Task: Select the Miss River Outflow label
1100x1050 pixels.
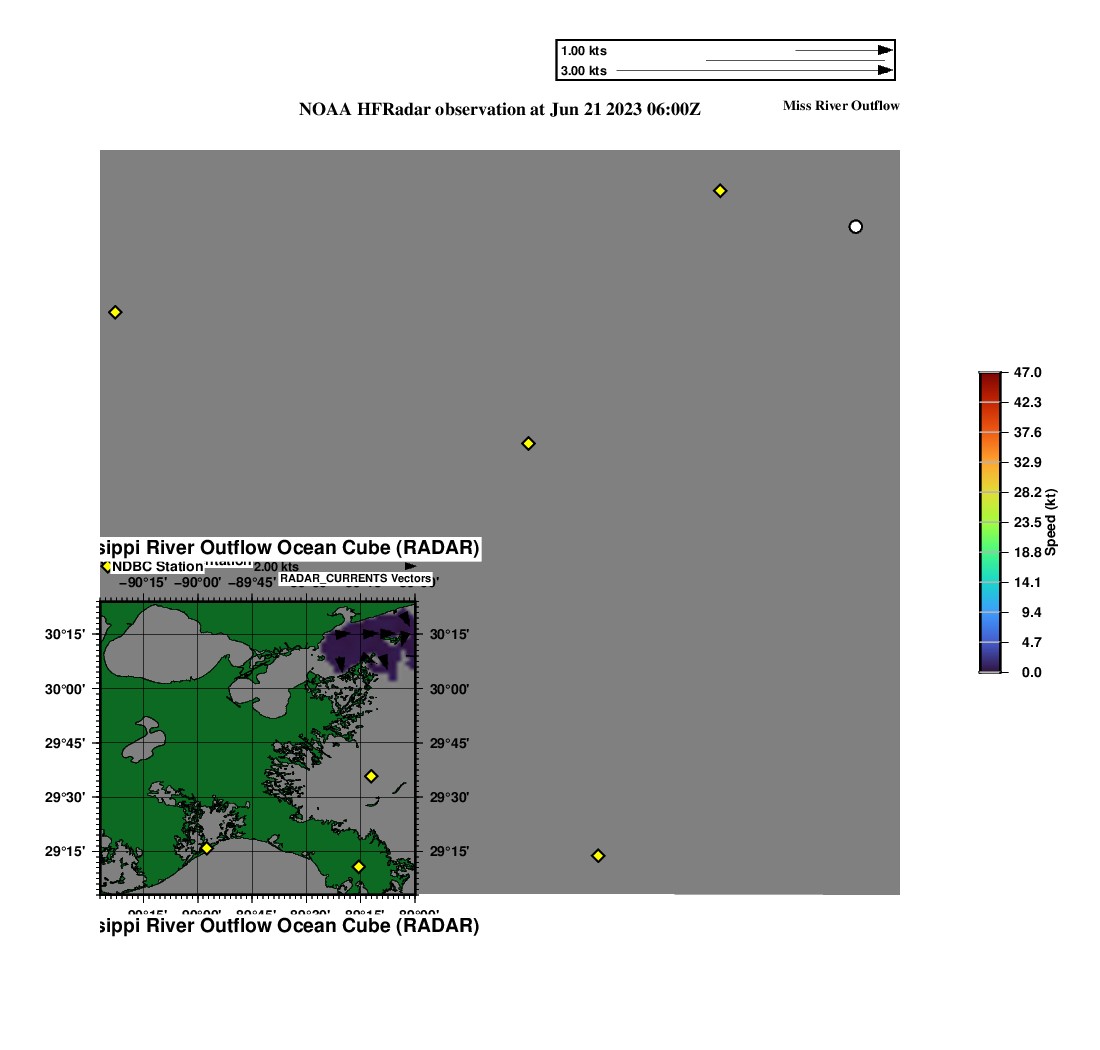Action: coord(840,105)
